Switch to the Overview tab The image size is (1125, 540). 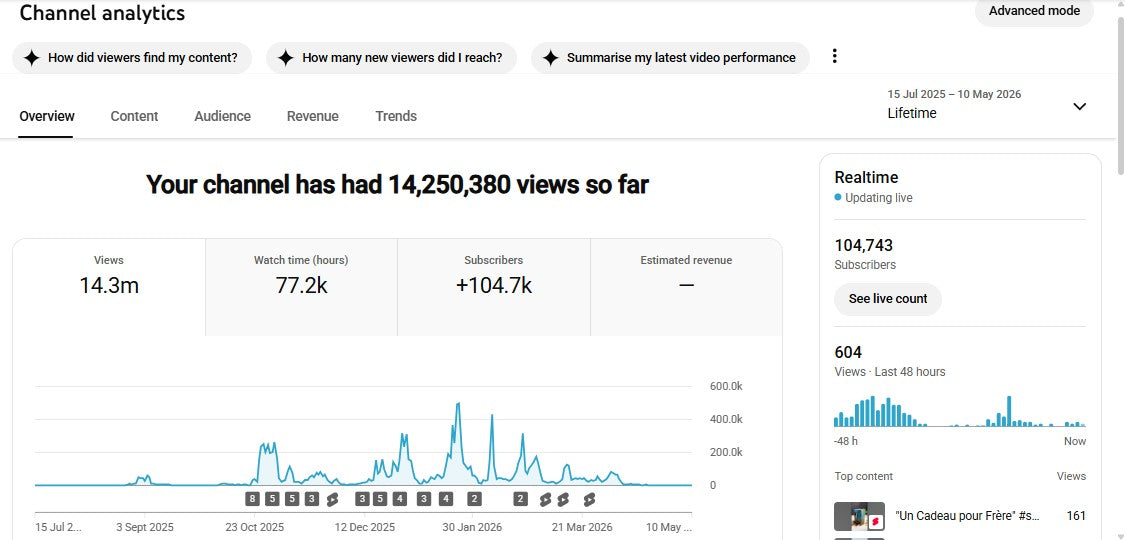point(47,116)
